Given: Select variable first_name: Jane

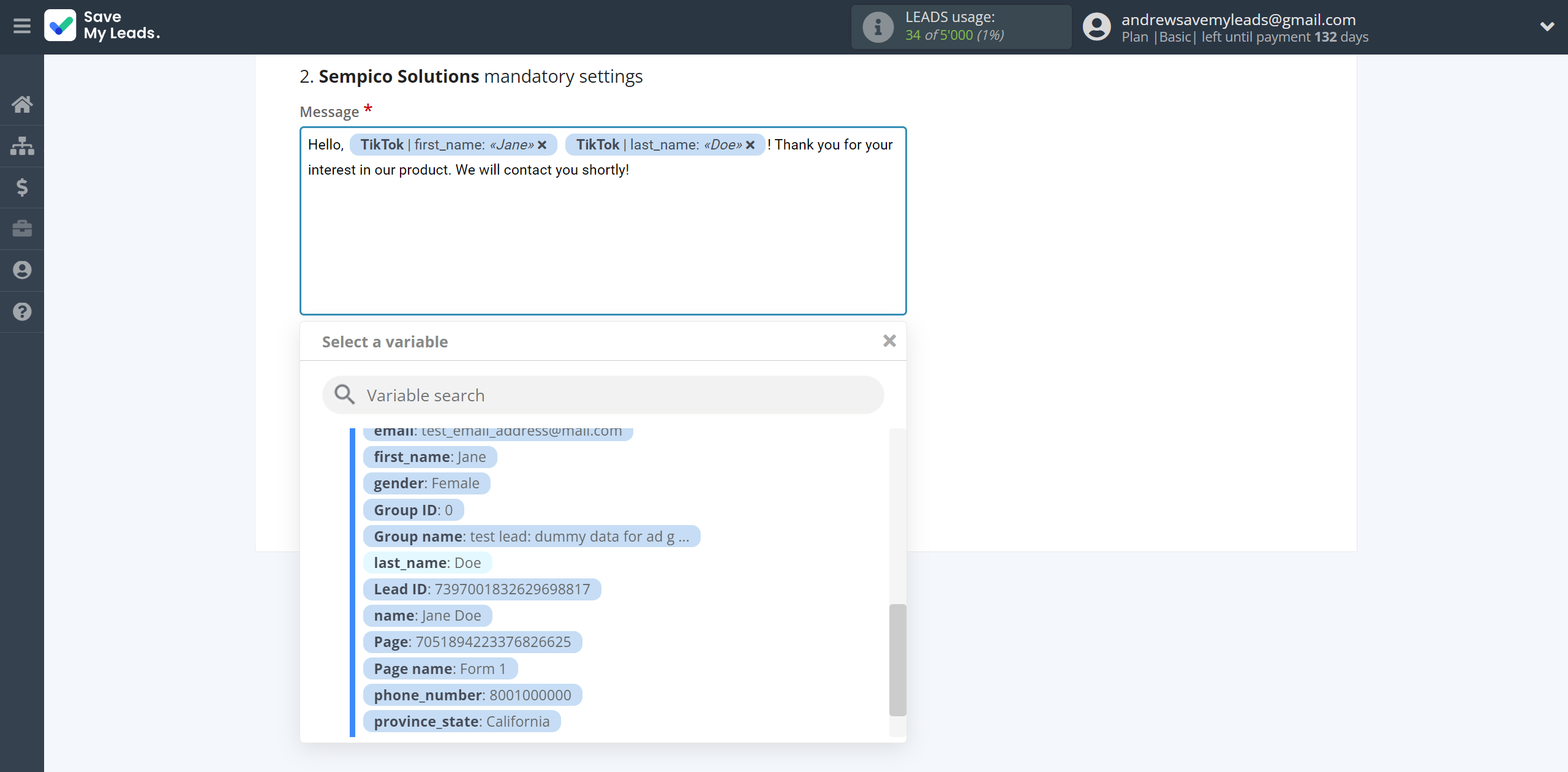Looking at the screenshot, I should [430, 457].
